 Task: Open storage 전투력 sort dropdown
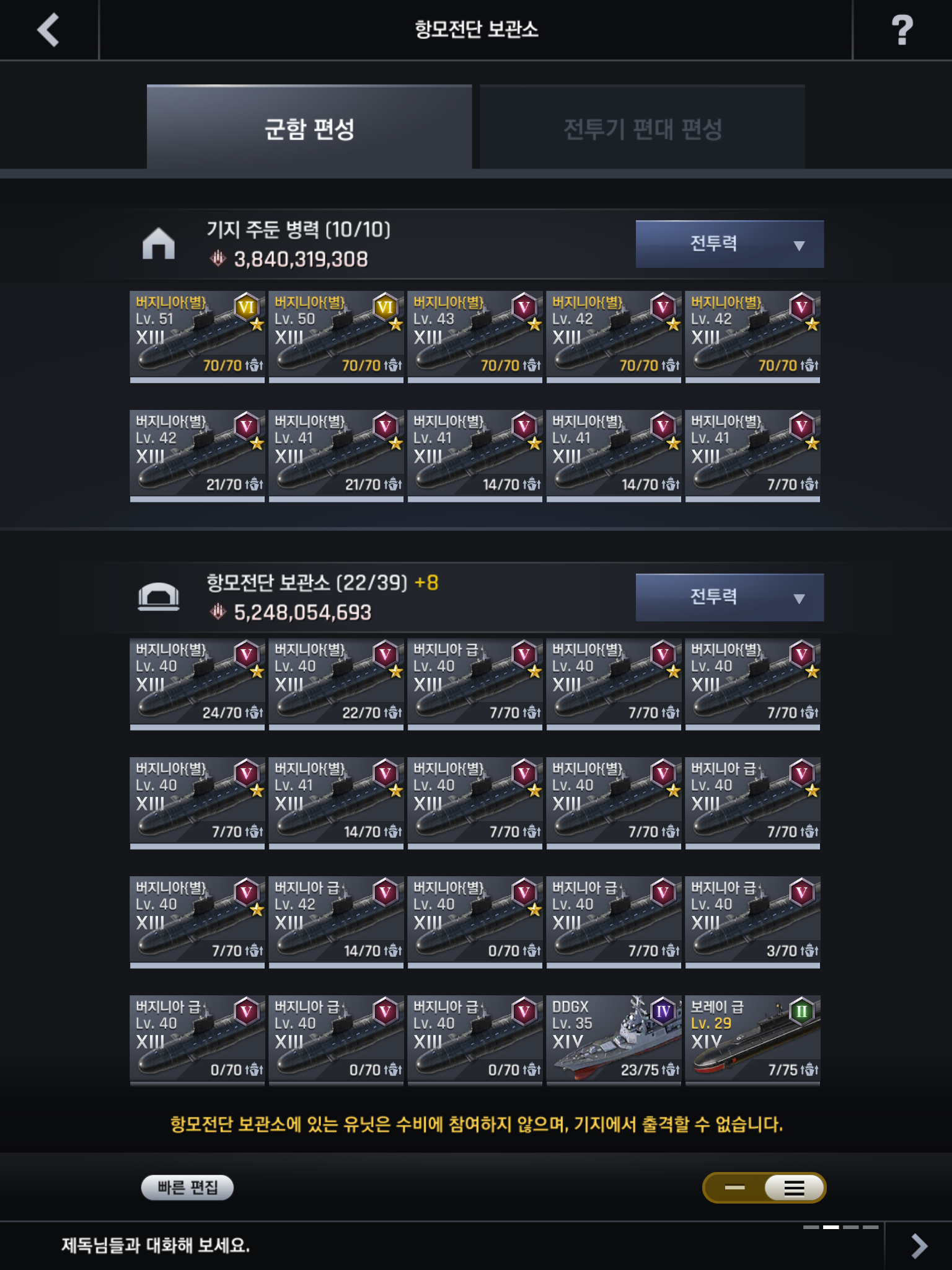(x=729, y=597)
